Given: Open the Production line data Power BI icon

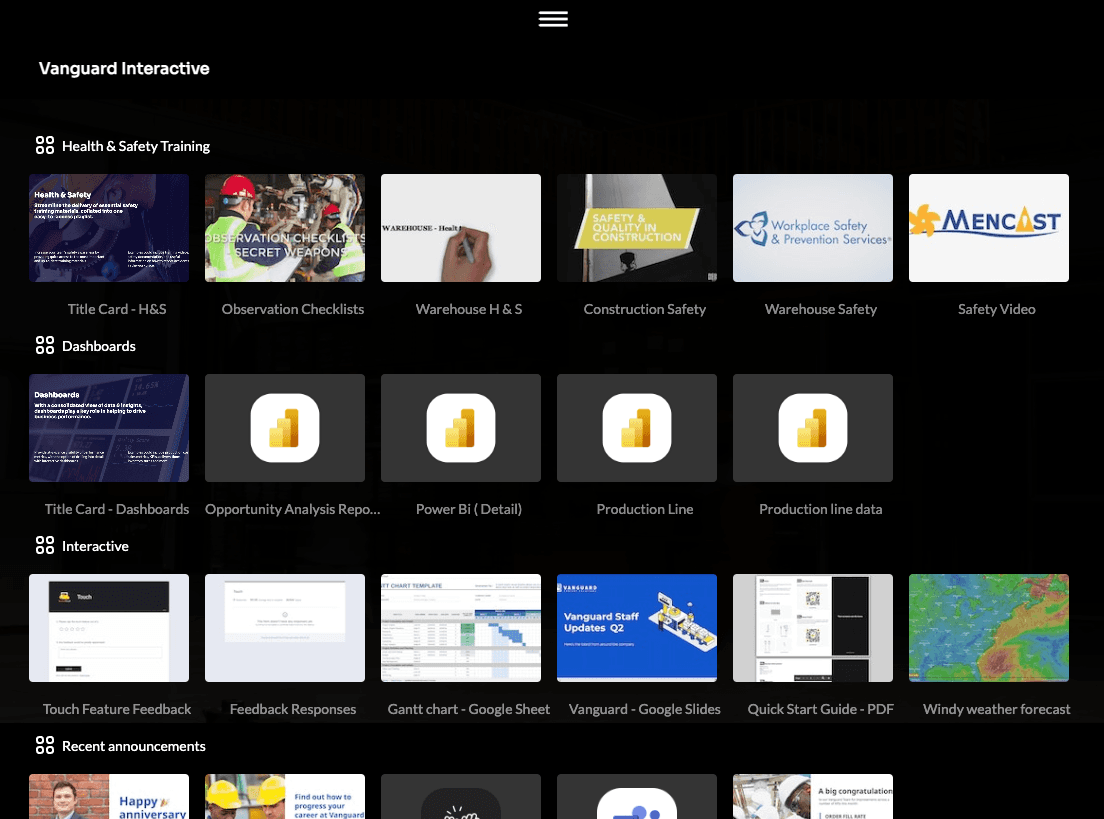Looking at the screenshot, I should (813, 427).
